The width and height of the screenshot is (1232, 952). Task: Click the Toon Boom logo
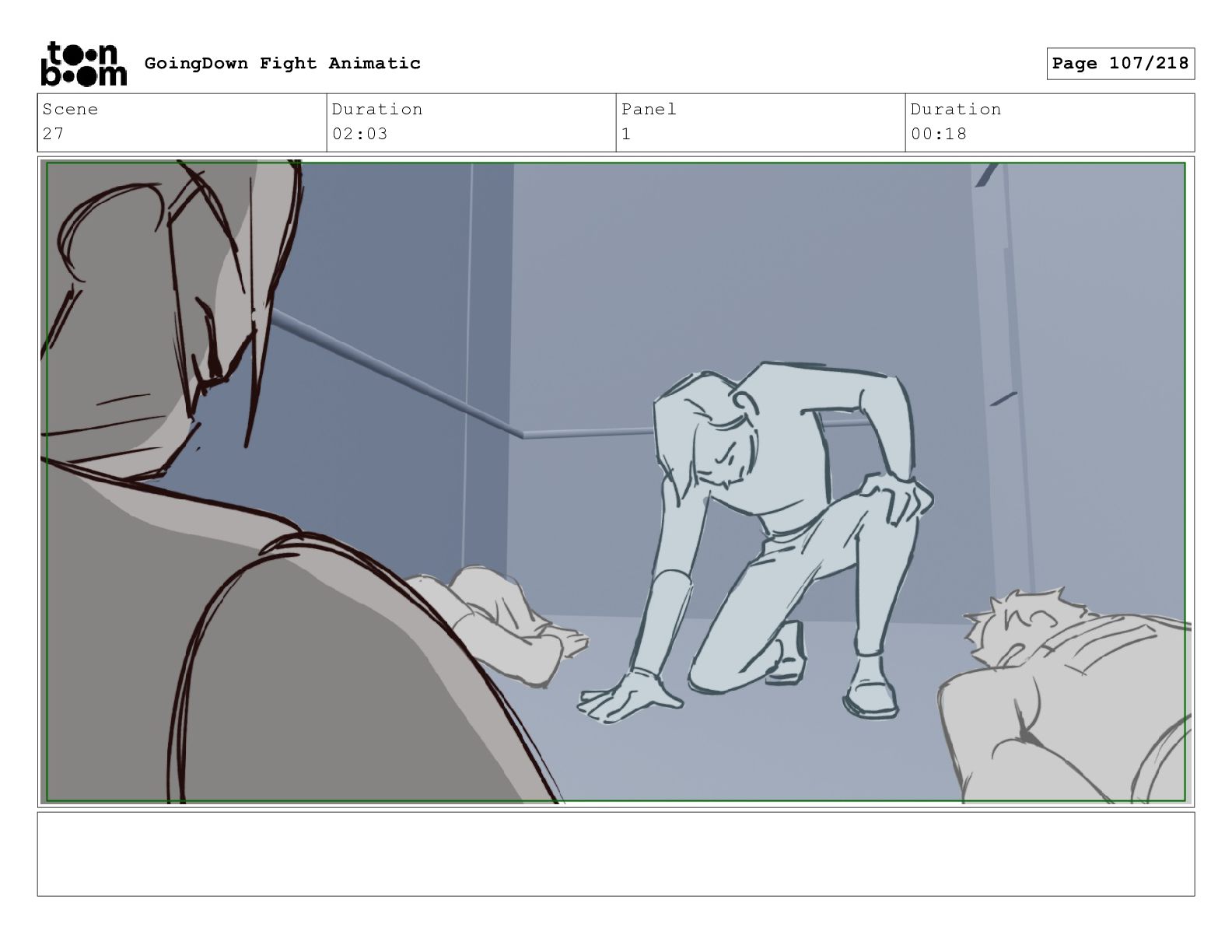[x=83, y=63]
